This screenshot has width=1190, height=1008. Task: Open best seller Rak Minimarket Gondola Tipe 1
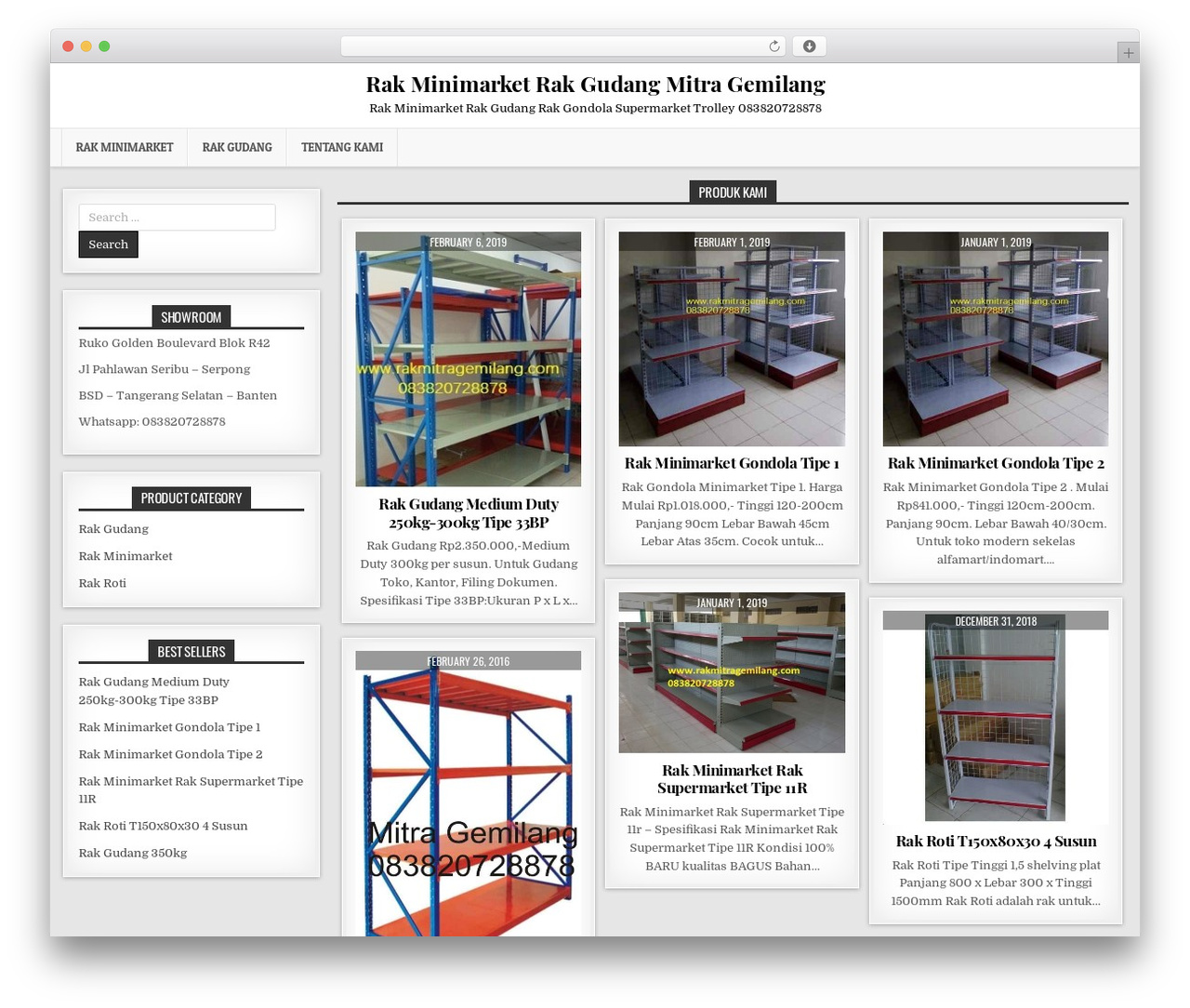pyautogui.click(x=169, y=727)
